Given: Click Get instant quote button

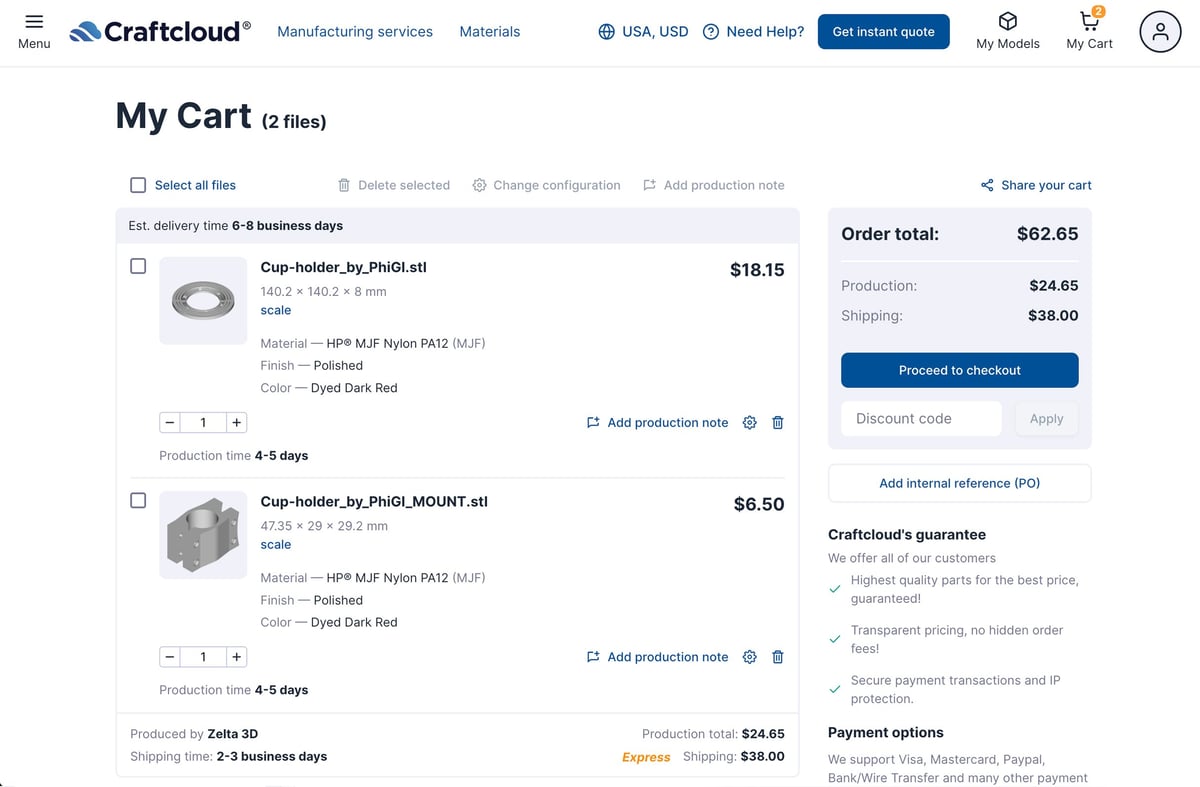Looking at the screenshot, I should tap(884, 32).
